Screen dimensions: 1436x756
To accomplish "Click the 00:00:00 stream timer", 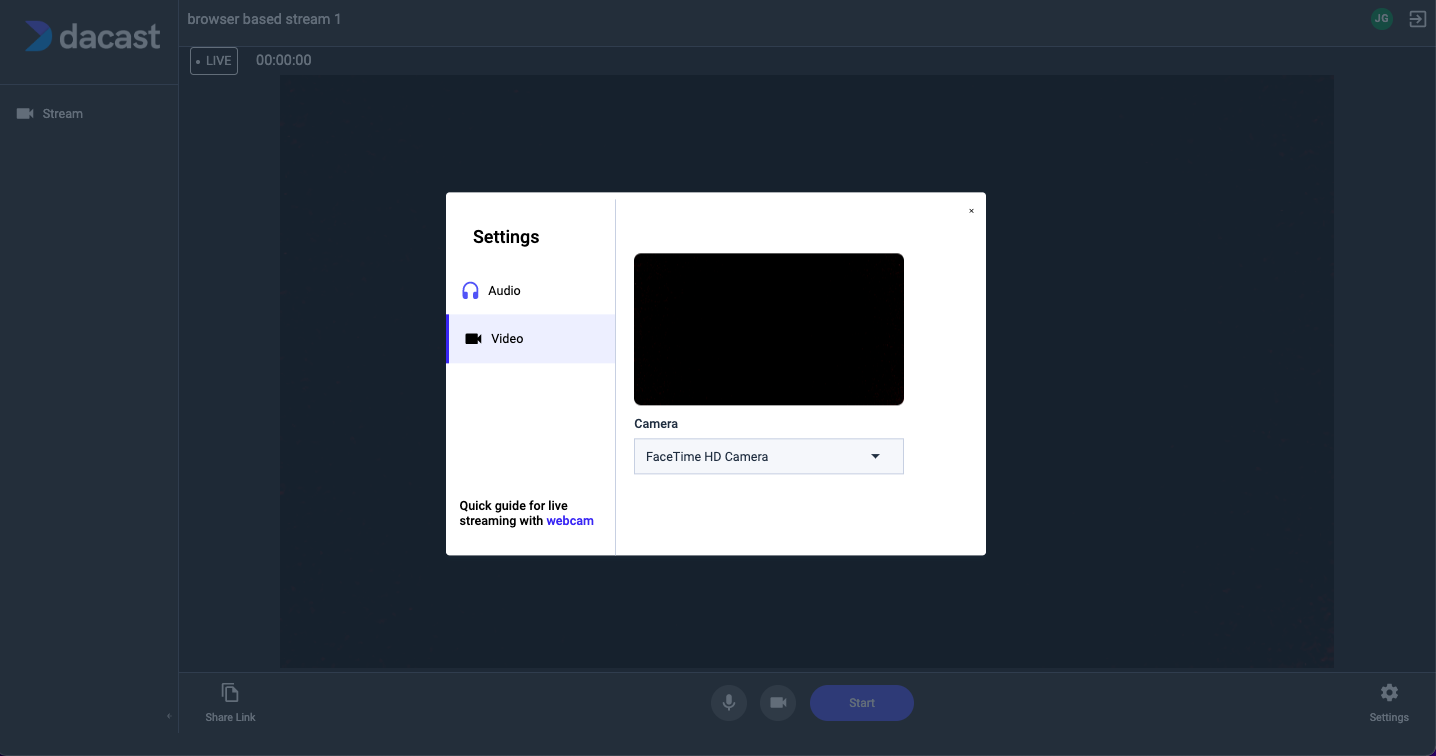I will point(283,60).
